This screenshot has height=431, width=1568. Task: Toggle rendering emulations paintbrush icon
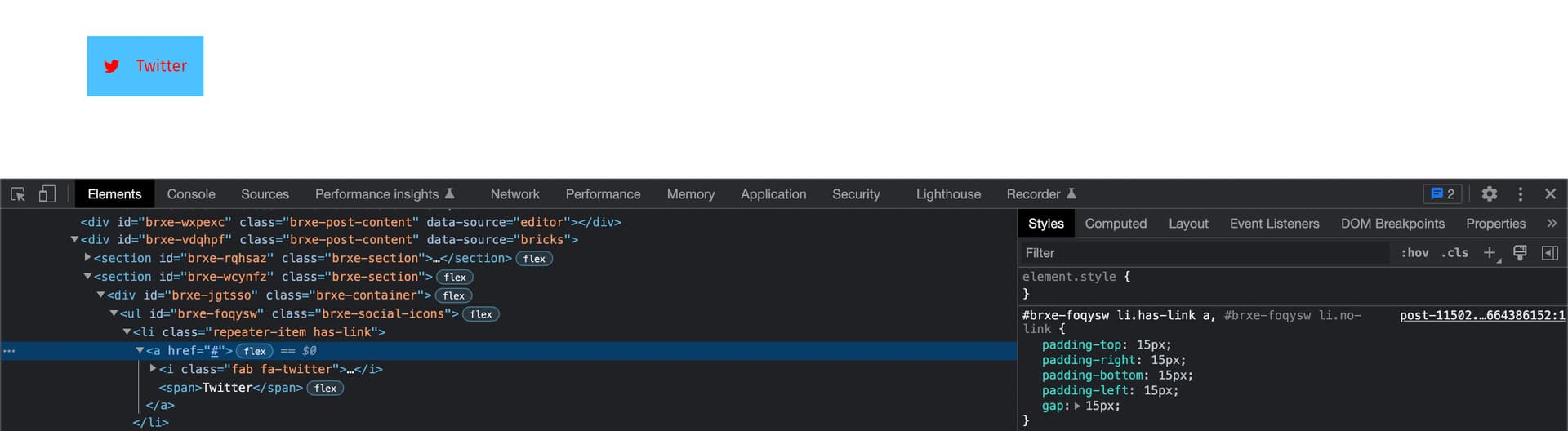pyautogui.click(x=1520, y=253)
